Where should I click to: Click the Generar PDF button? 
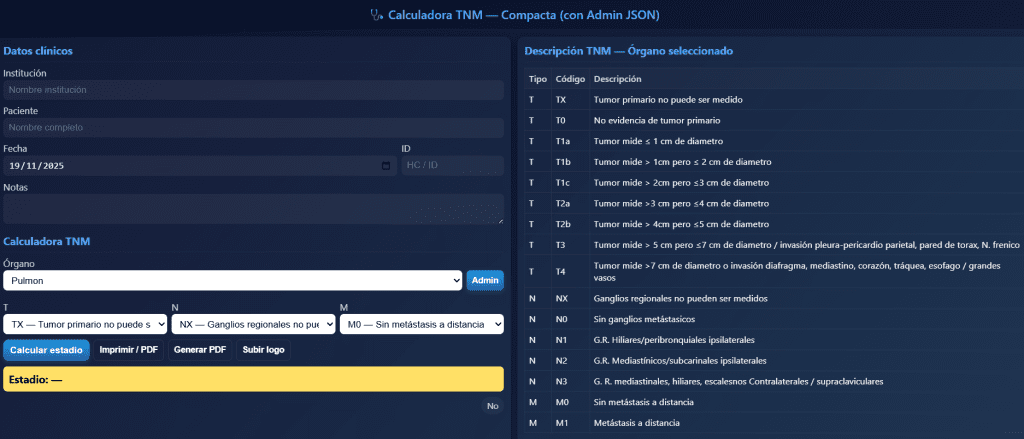[x=200, y=350]
